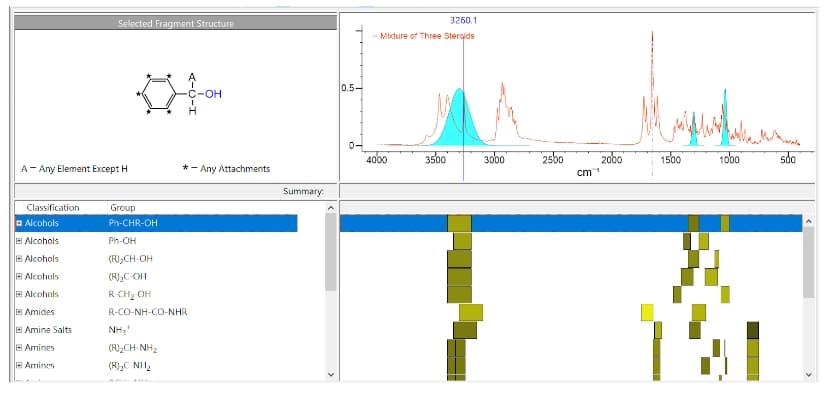Select the (R)2CH-NH2 amines row
This screenshot has width=827, height=408.
[130, 349]
